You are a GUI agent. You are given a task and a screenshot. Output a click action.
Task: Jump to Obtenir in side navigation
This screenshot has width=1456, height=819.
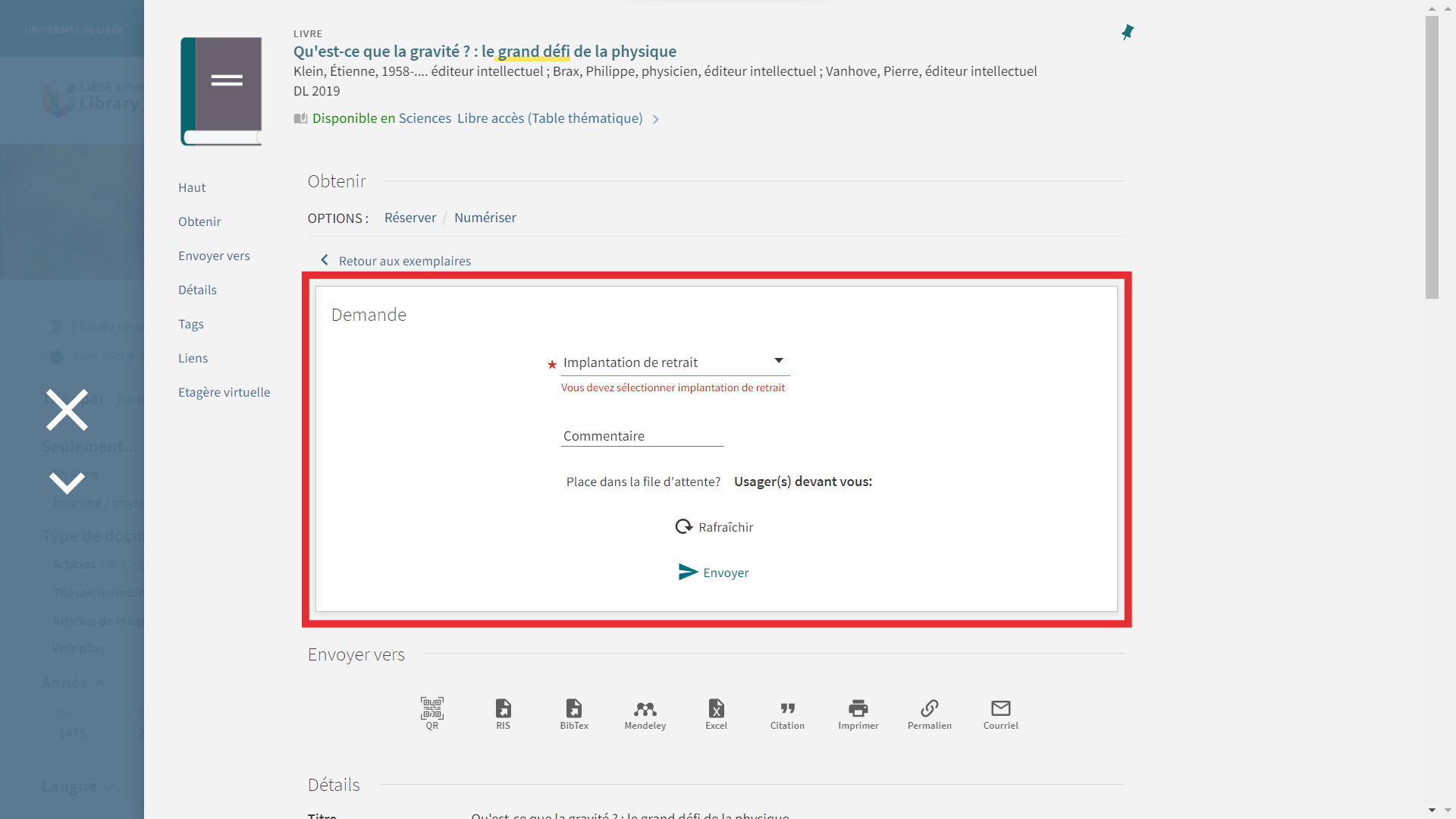tap(199, 221)
